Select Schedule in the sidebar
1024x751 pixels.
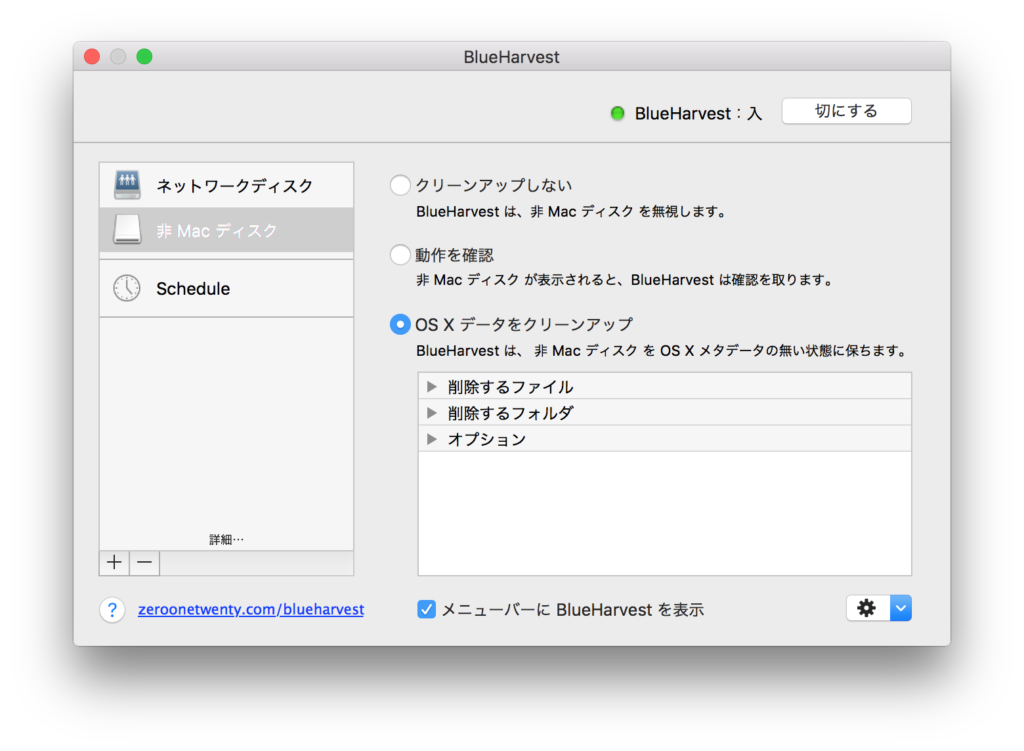coord(227,288)
